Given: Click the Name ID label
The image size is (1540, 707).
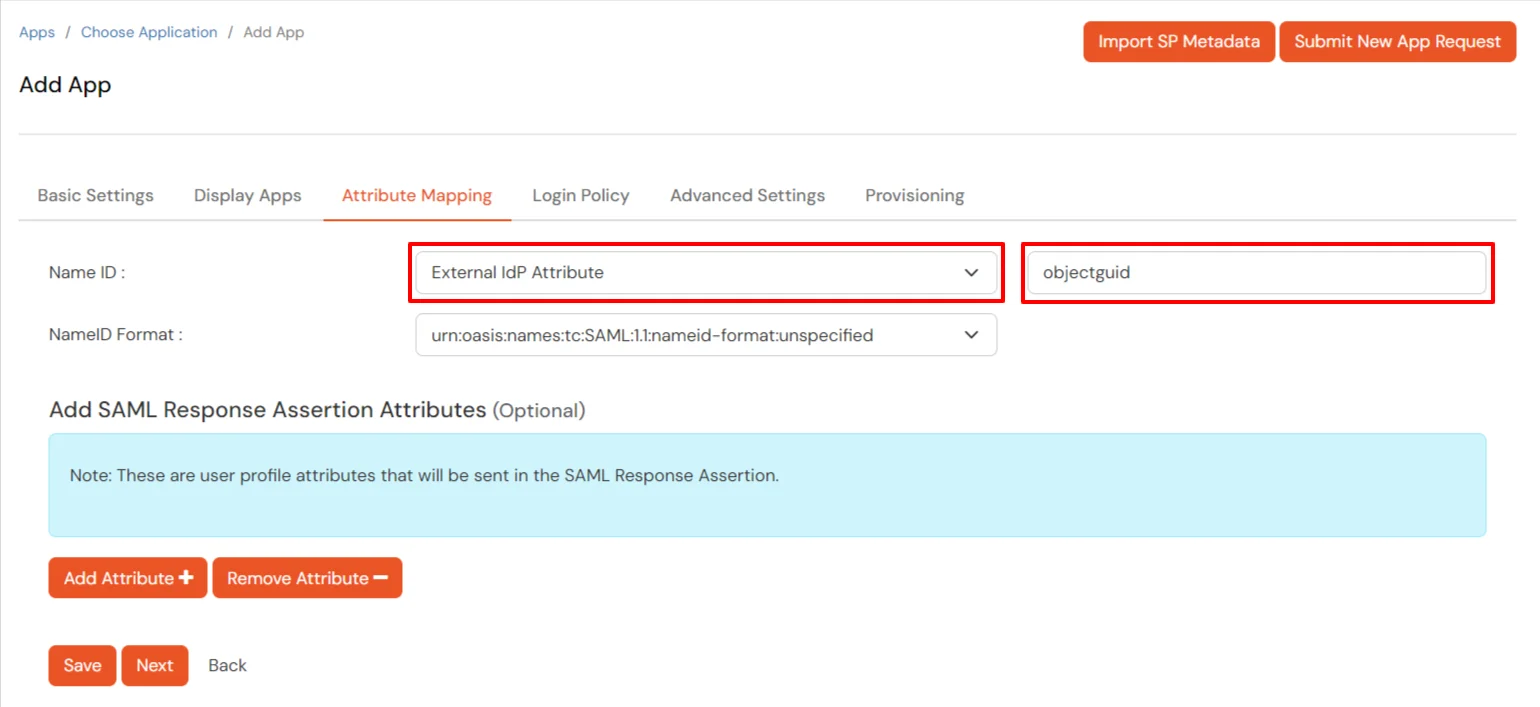Looking at the screenshot, I should click(x=87, y=272).
